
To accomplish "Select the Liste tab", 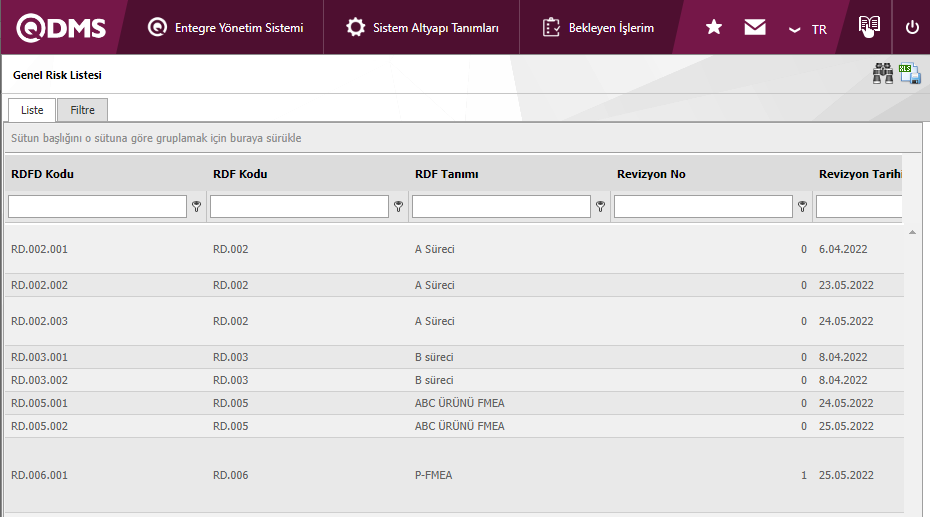I will coord(32,110).
